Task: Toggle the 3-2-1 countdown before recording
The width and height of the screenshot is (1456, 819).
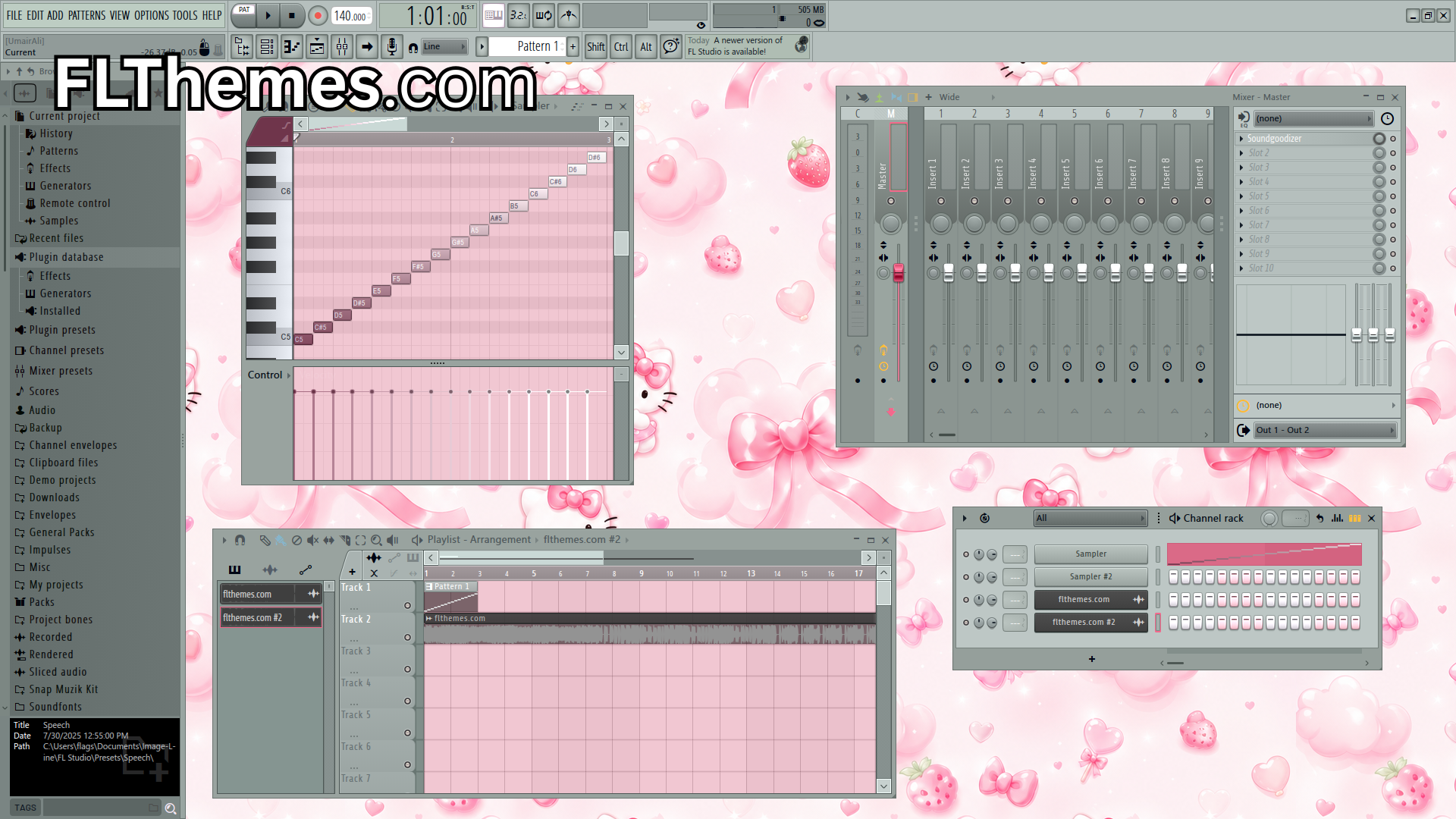Action: (x=519, y=14)
